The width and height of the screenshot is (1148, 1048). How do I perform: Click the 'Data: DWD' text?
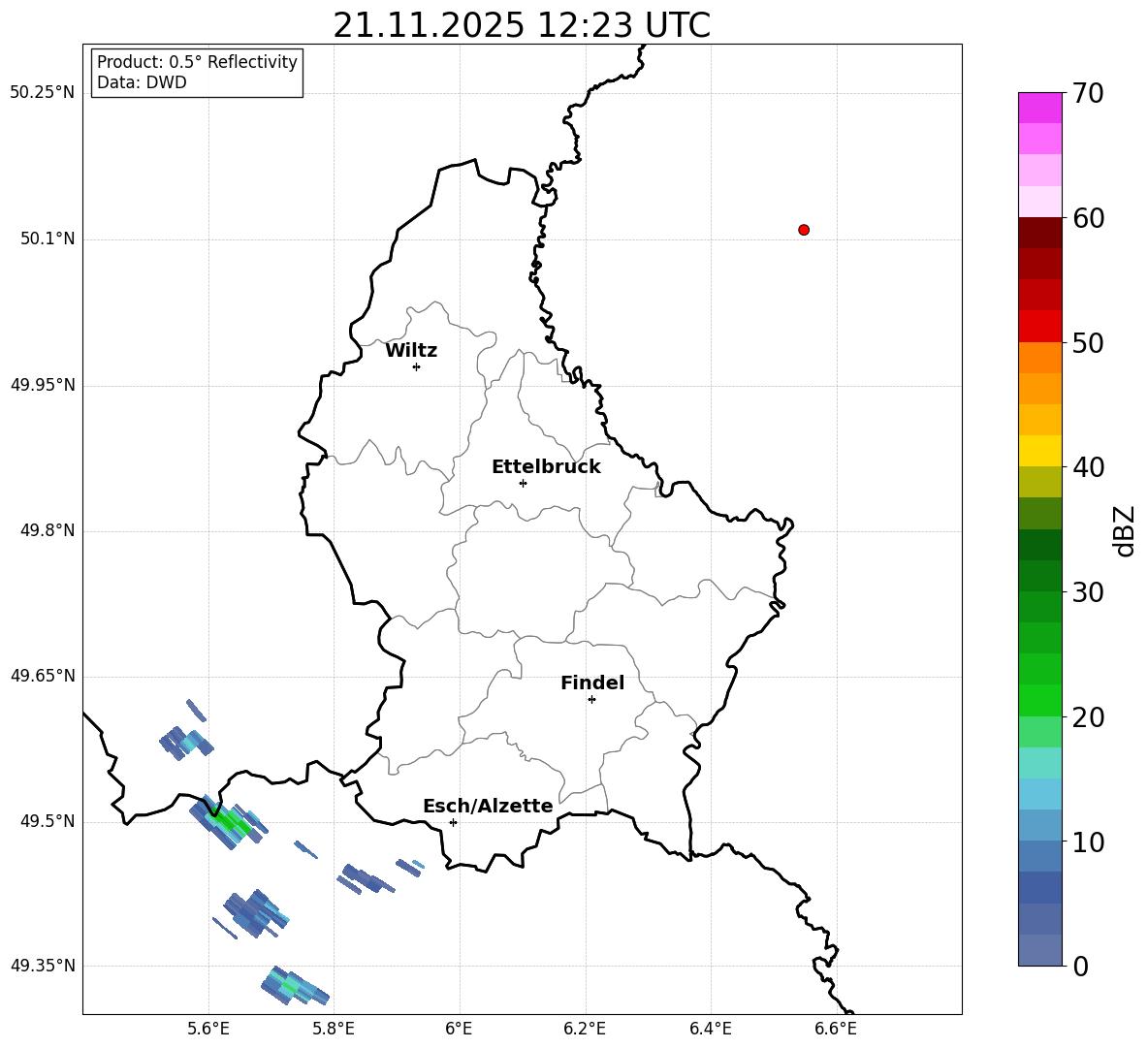pyautogui.click(x=142, y=82)
